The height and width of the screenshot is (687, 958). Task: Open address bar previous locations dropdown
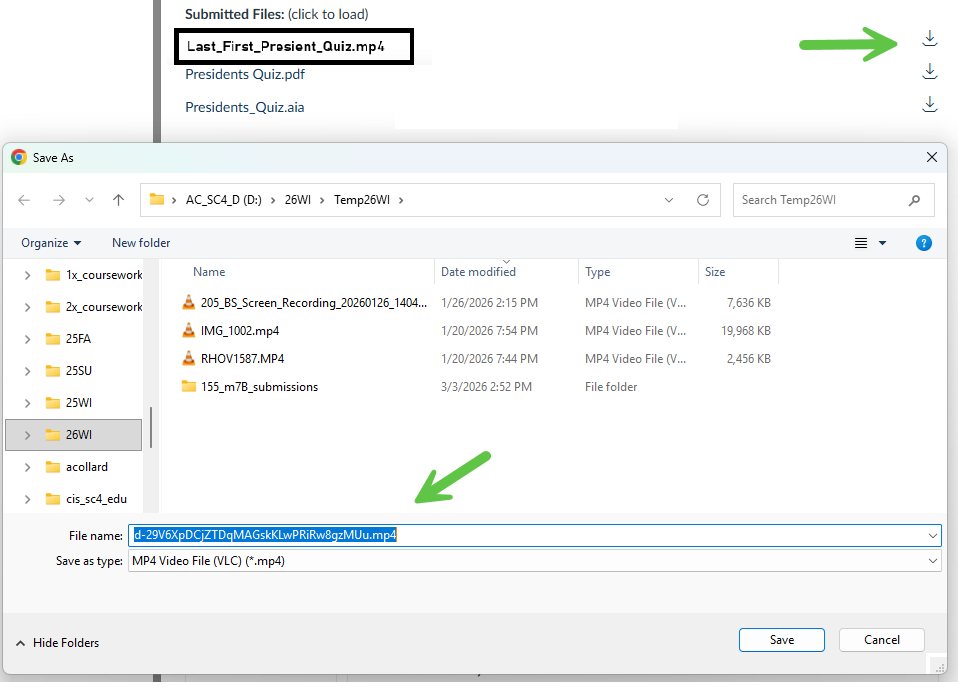(669, 200)
